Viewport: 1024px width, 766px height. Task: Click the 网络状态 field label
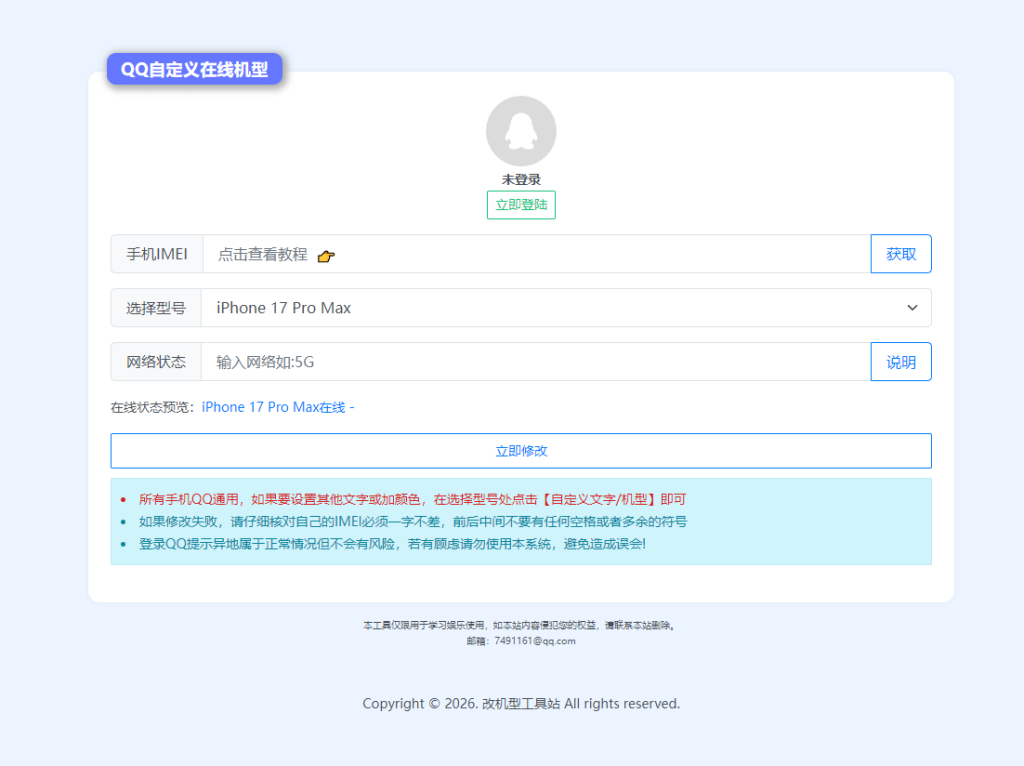(x=156, y=362)
